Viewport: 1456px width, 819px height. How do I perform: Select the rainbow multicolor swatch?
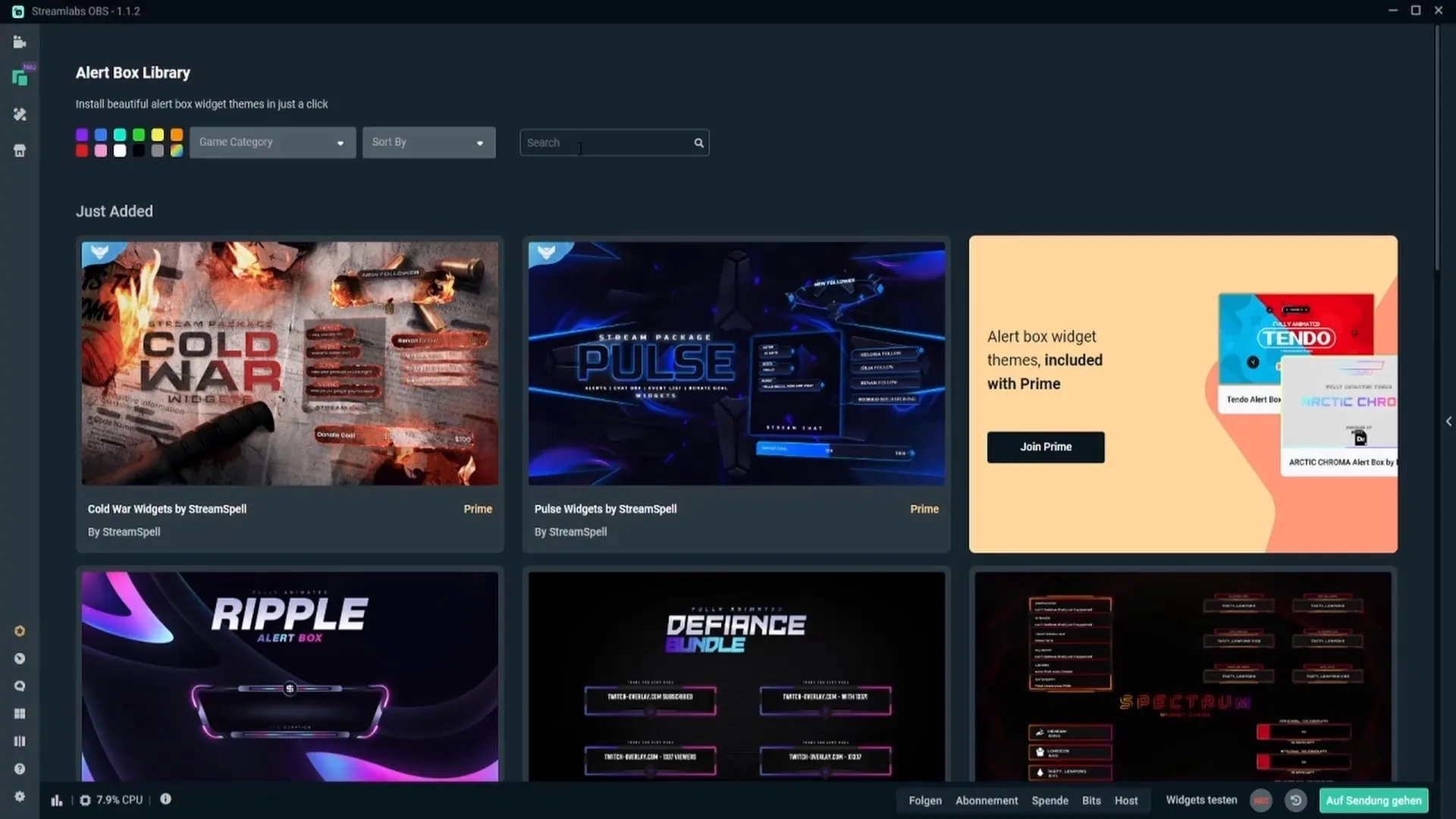[177, 150]
